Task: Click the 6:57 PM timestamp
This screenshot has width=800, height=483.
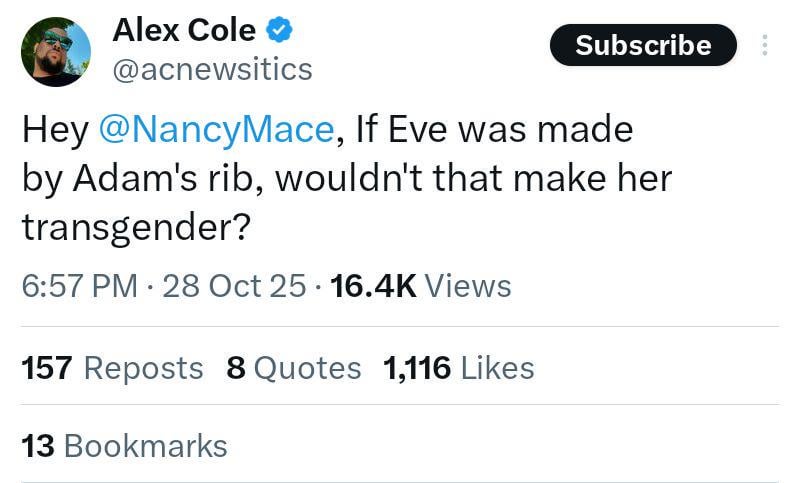Action: 79,286
